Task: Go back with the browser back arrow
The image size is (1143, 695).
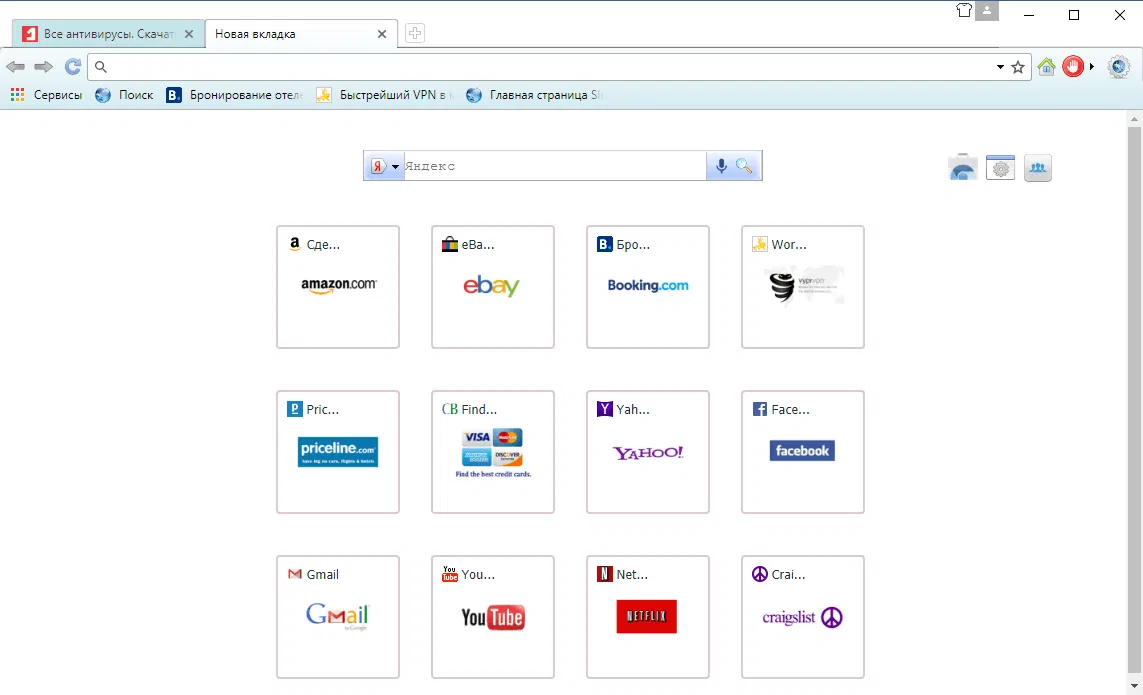Action: (15, 67)
